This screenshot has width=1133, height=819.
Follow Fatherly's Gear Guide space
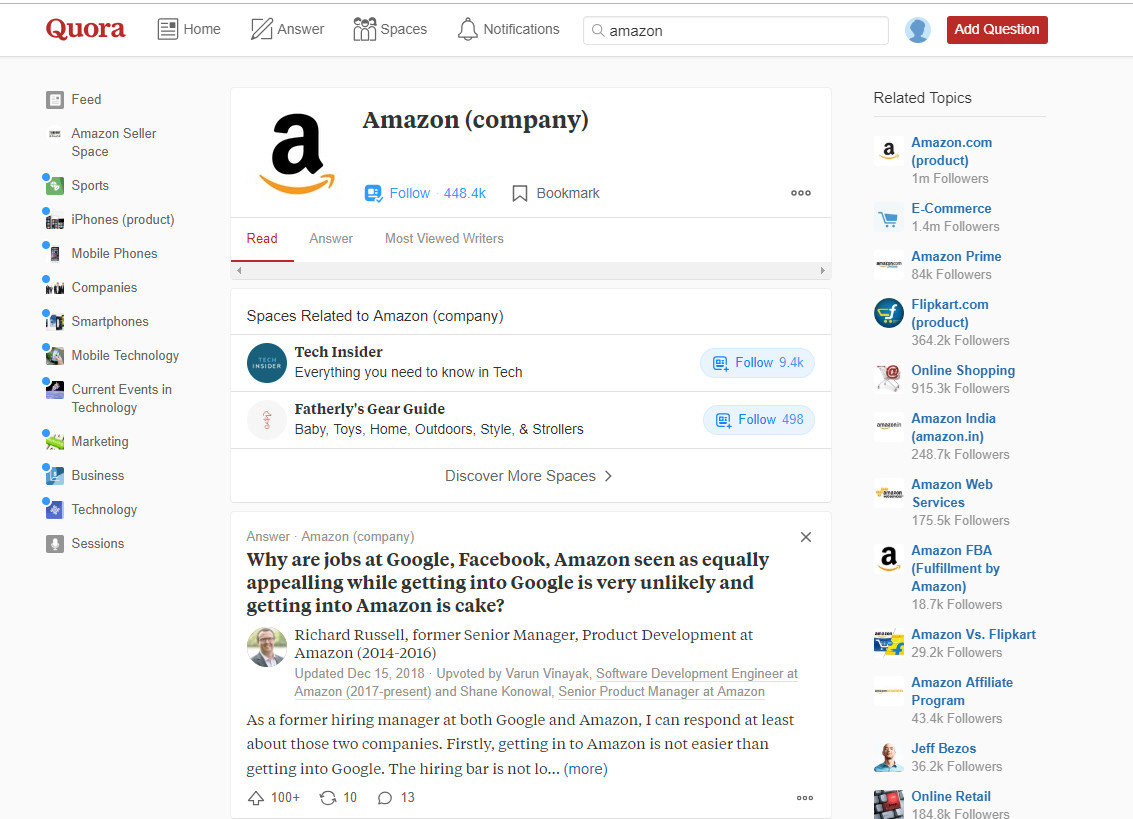coord(759,420)
